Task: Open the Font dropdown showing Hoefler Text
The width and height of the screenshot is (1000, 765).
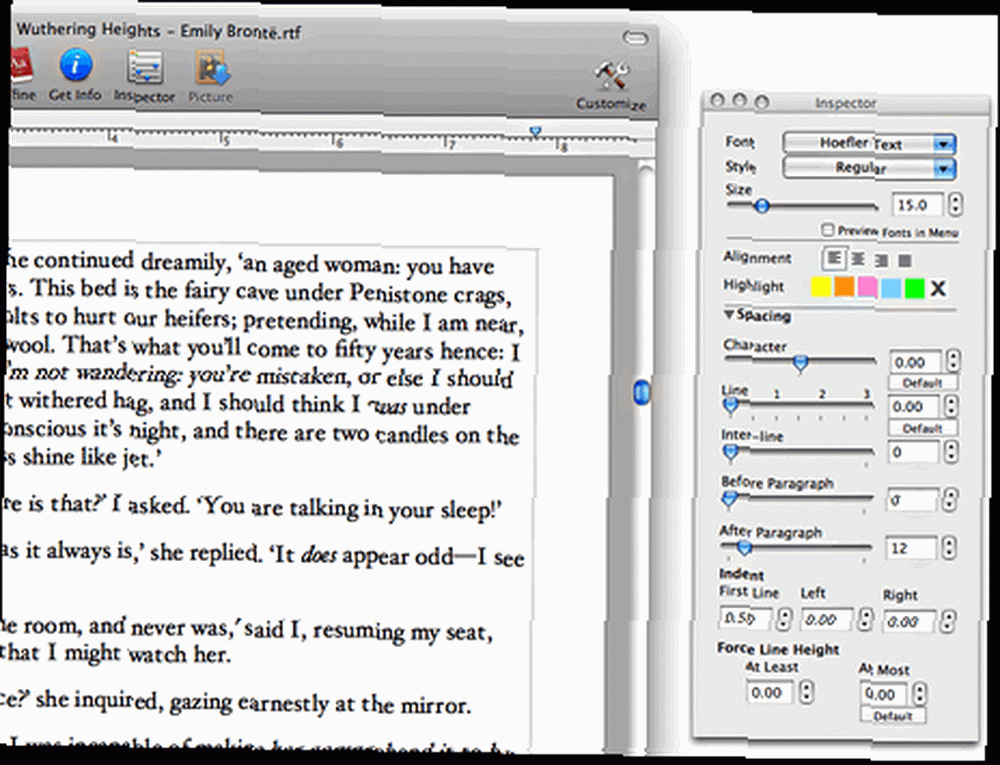Action: coord(869,143)
